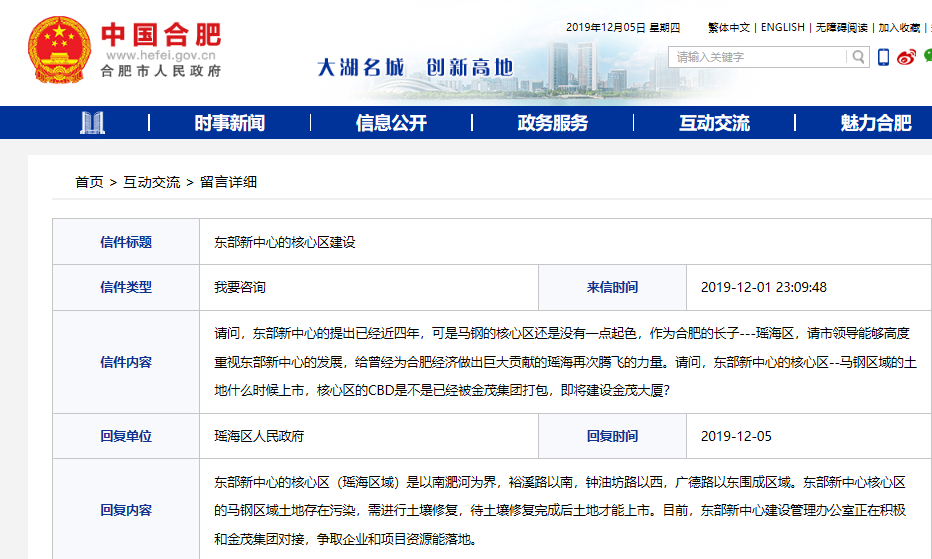
Task: Click the timestamp 2019-12-01 23:09:48
Action: tap(764, 287)
